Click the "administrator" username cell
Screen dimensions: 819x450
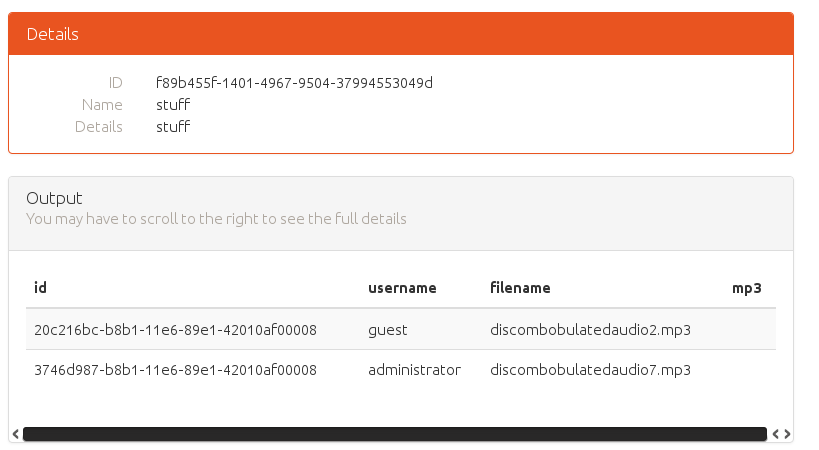414,370
